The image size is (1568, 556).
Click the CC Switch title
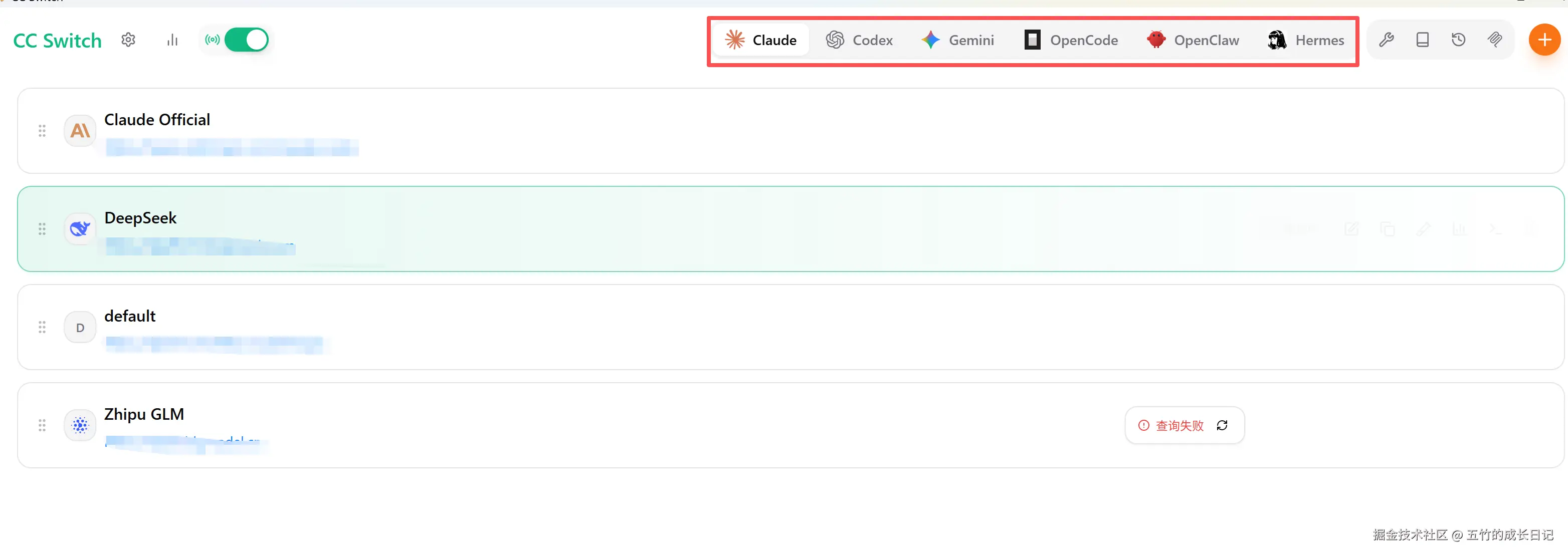[x=57, y=41]
